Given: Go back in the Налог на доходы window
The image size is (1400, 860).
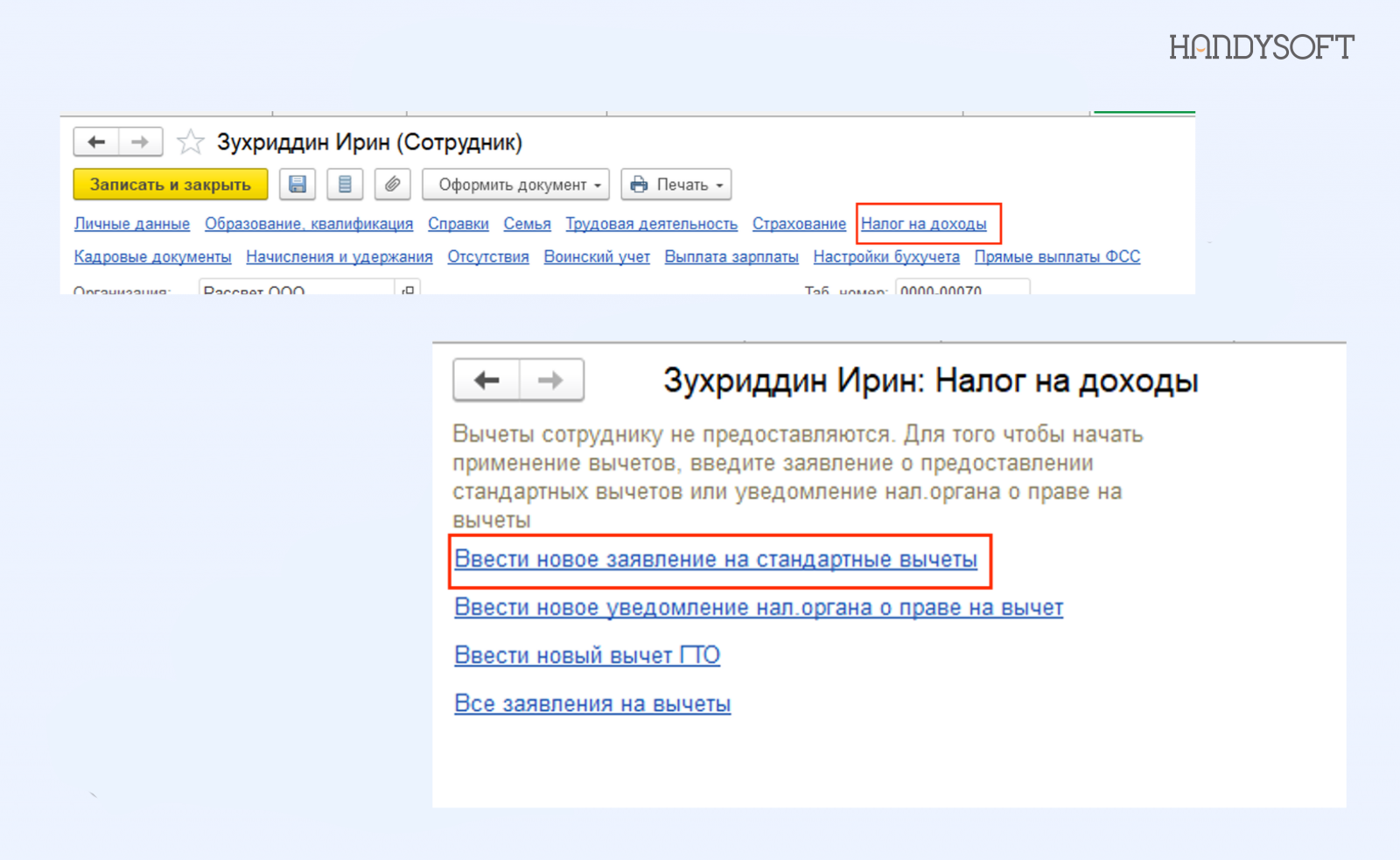Looking at the screenshot, I should point(486,380).
